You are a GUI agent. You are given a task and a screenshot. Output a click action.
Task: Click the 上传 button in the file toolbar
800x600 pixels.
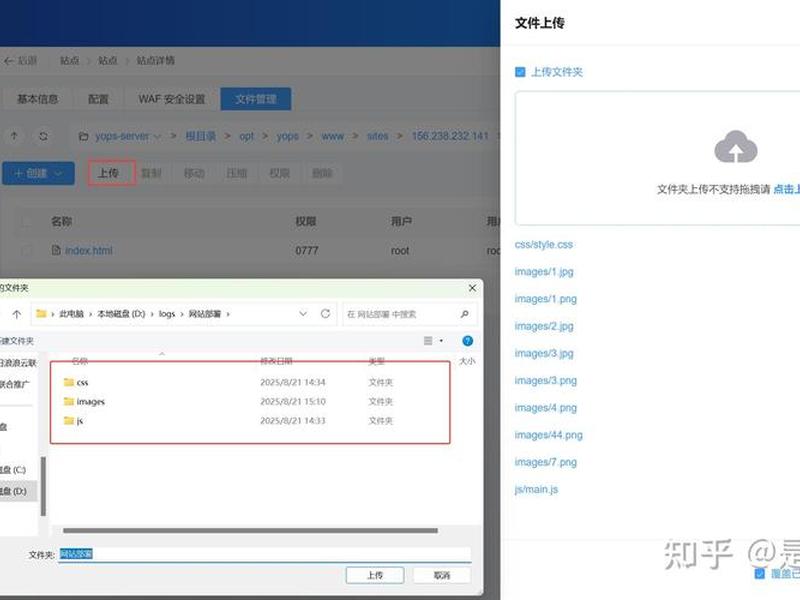[111, 173]
